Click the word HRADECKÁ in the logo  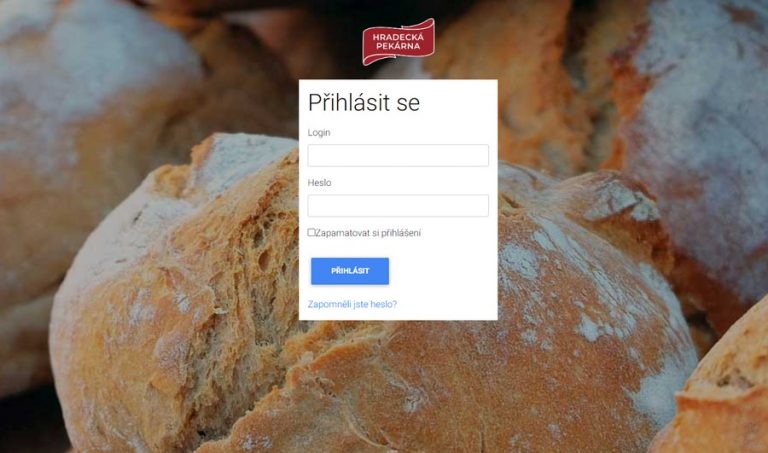click(398, 37)
